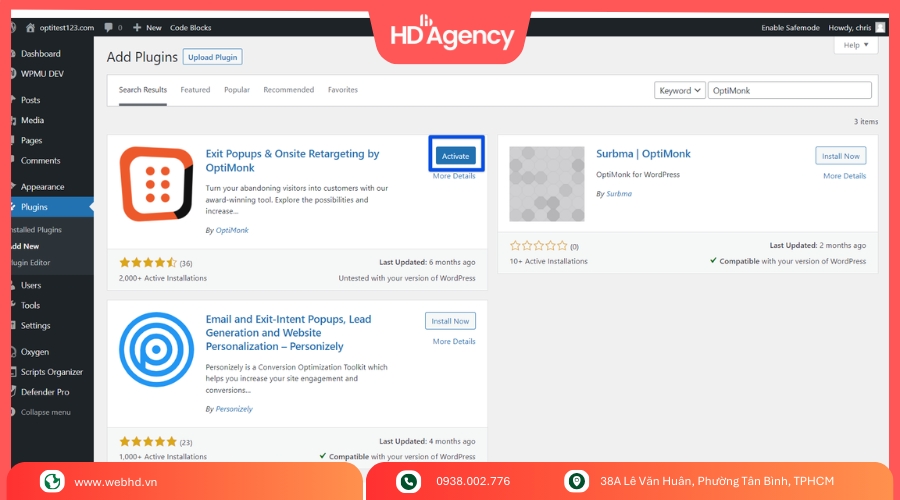Open the Oxygen sidebar item

pyautogui.click(x=34, y=352)
